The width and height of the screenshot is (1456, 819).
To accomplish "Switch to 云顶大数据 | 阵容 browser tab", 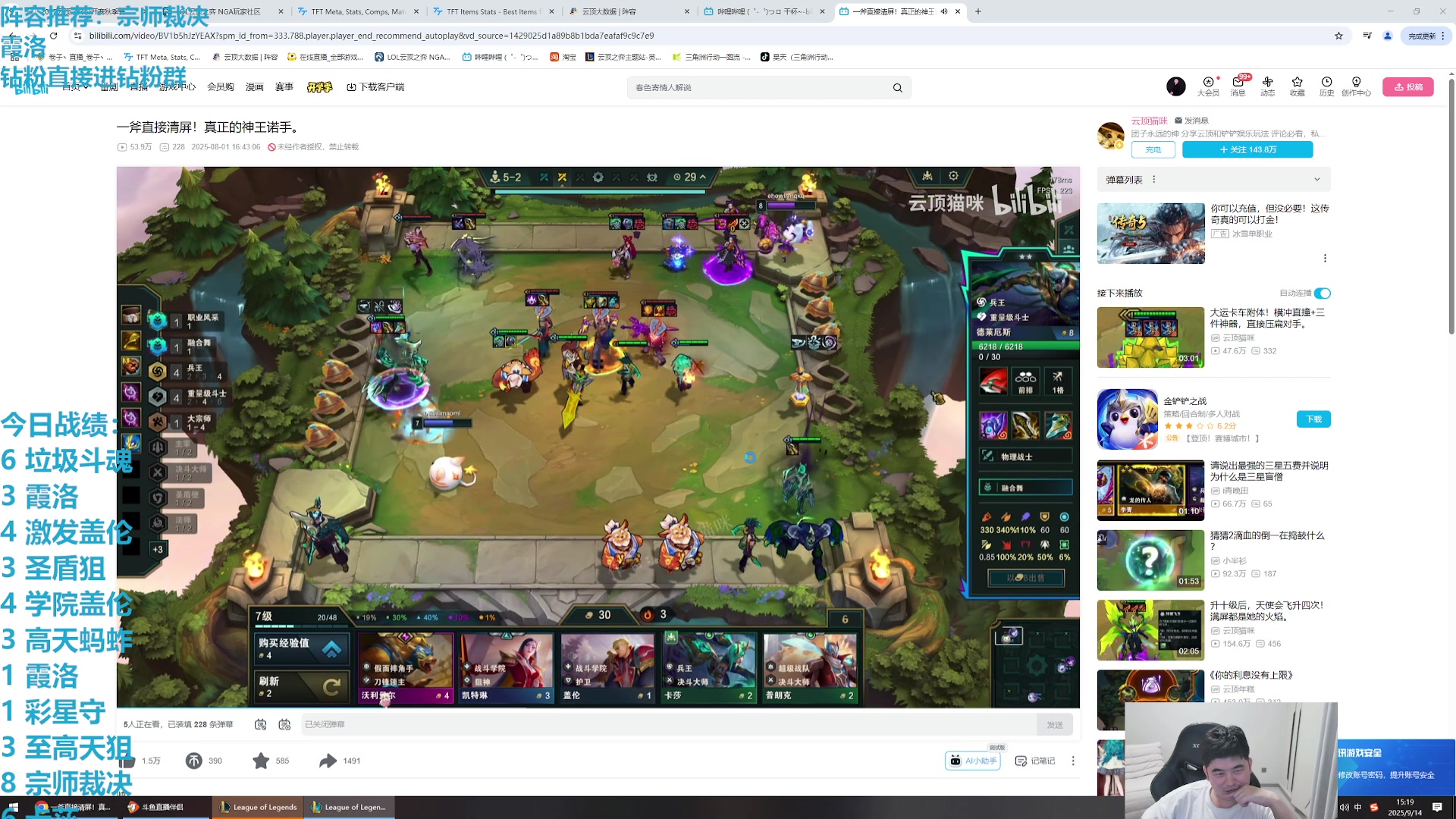I will coord(629,11).
